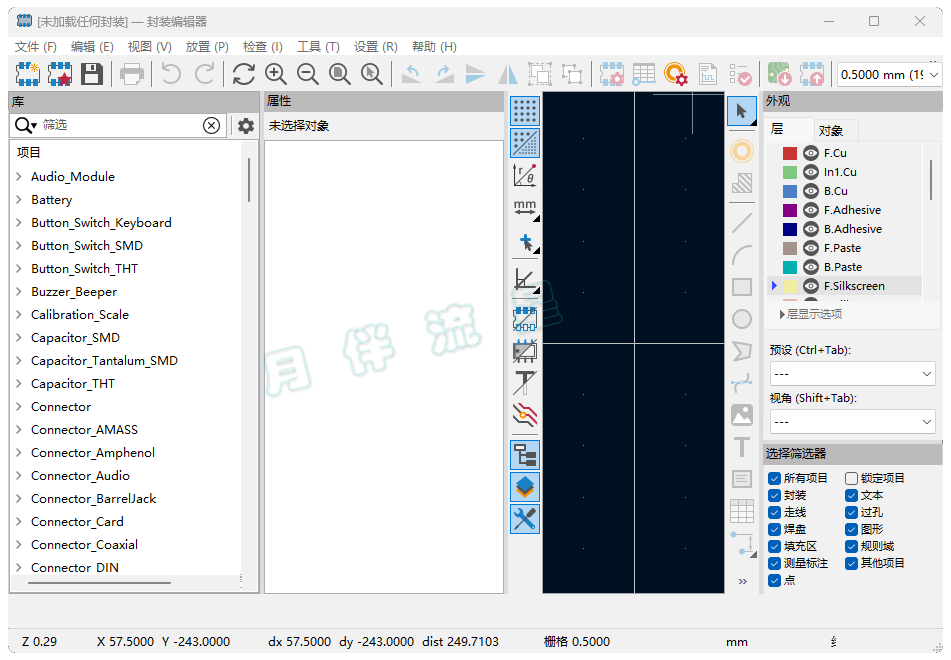This screenshot has width=951, height=660.
Task: Click Create Footprint with wizard icon
Action: (59, 74)
